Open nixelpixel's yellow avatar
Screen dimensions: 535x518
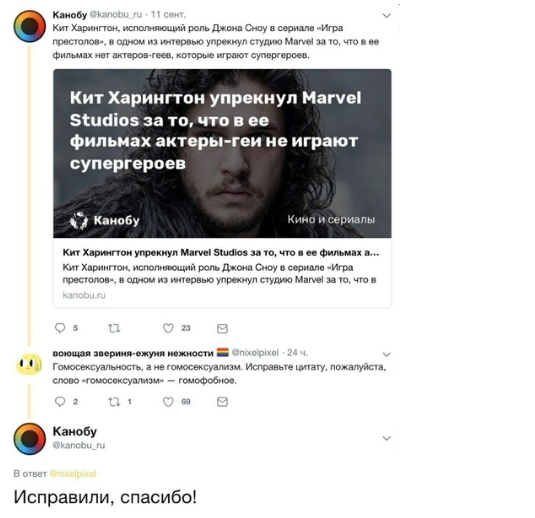coord(29,364)
